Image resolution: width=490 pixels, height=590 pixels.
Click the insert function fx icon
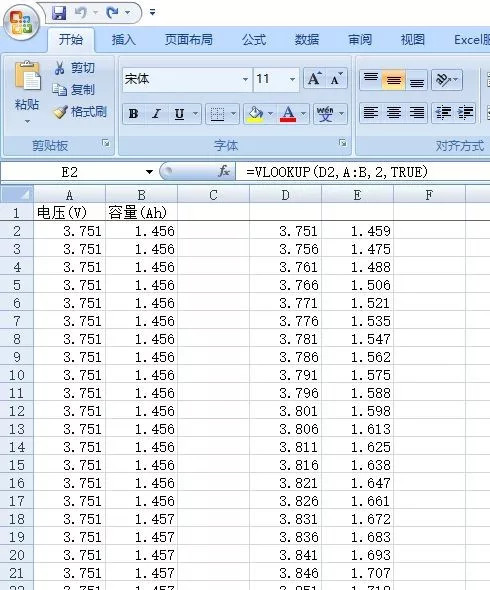click(x=224, y=172)
